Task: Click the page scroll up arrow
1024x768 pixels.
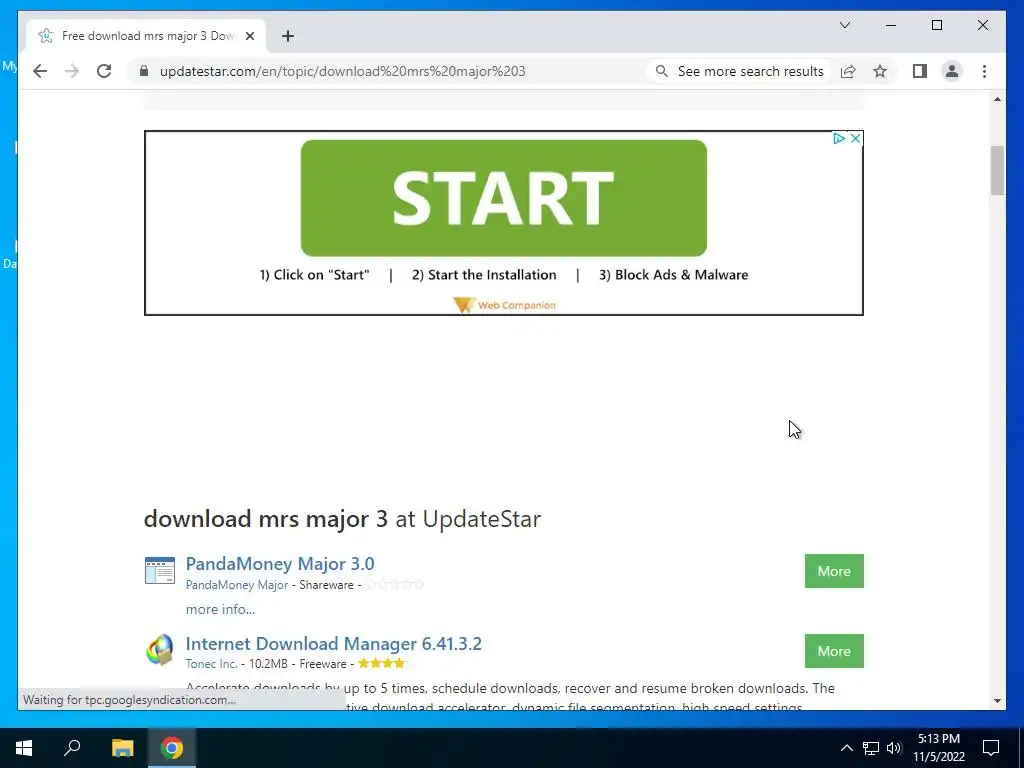Action: click(x=997, y=99)
